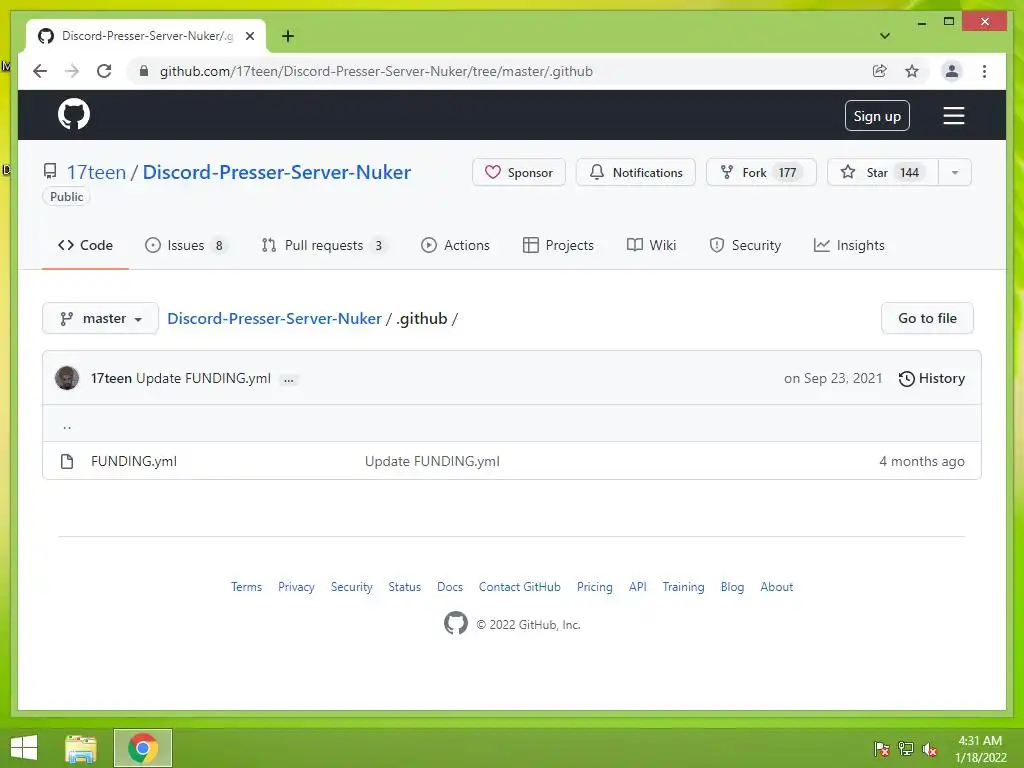
Task: Click the Notifications bell button
Action: pyautogui.click(x=635, y=172)
